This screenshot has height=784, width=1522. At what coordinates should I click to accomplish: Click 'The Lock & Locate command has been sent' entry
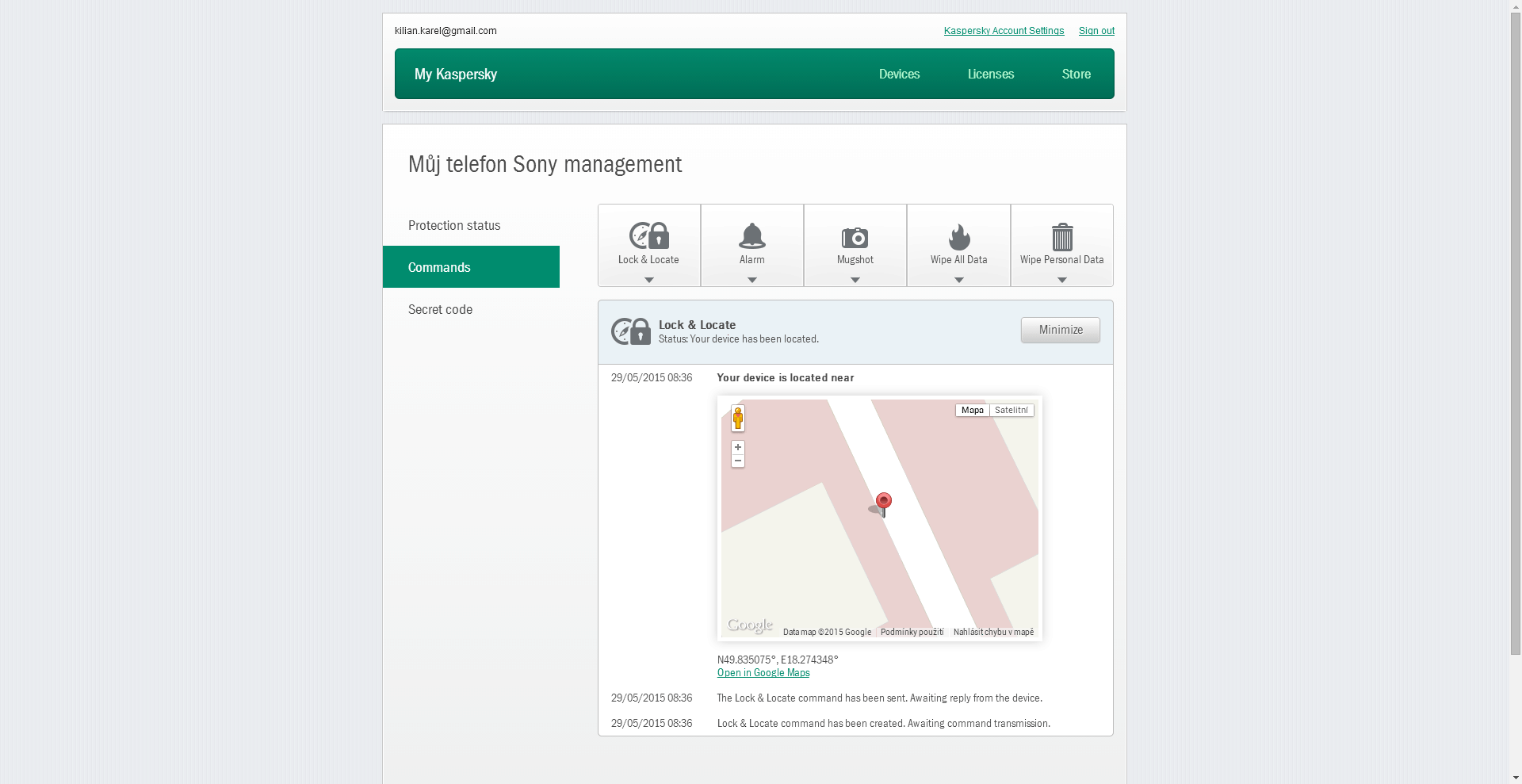[x=880, y=698]
